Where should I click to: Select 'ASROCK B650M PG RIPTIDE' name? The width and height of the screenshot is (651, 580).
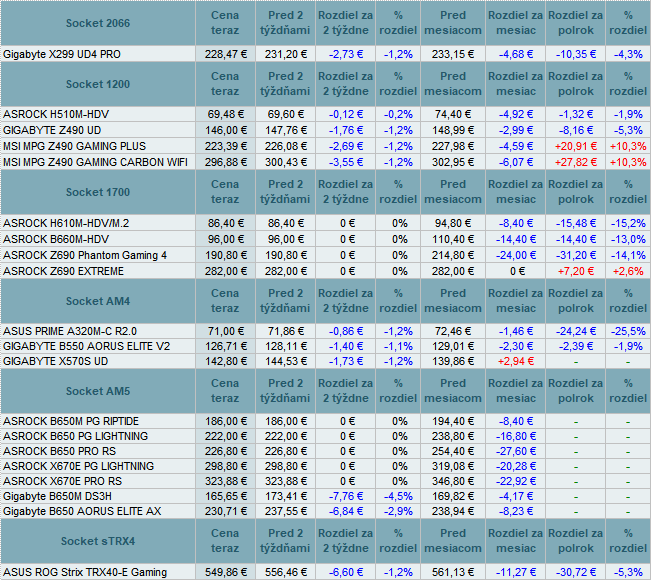[x=71, y=421]
